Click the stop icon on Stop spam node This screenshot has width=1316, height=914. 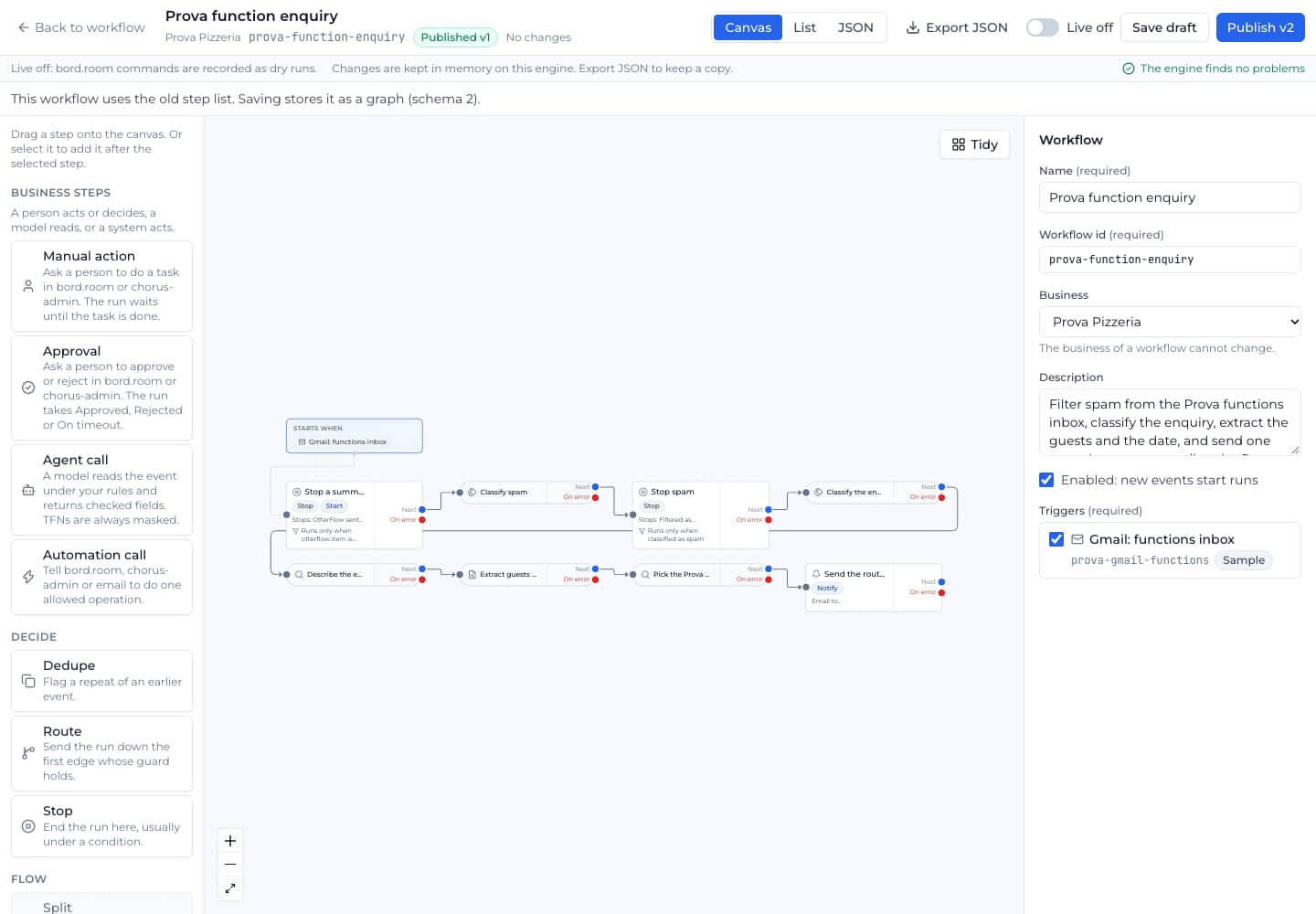pyautogui.click(x=643, y=492)
